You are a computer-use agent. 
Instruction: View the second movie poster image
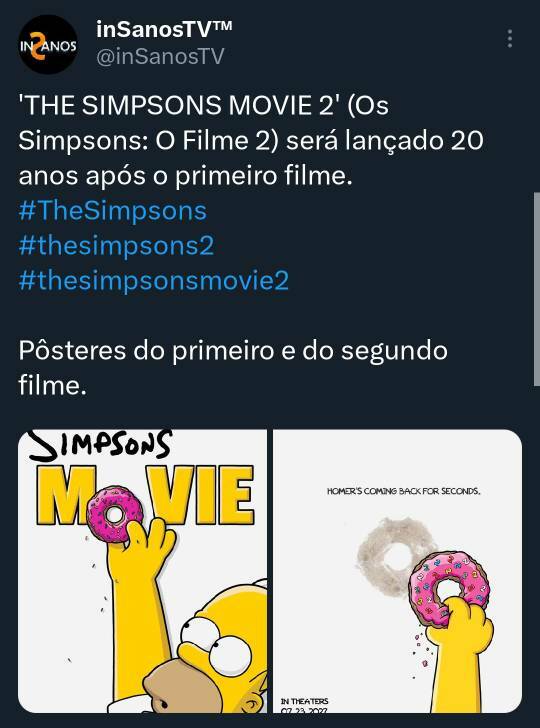click(397, 571)
